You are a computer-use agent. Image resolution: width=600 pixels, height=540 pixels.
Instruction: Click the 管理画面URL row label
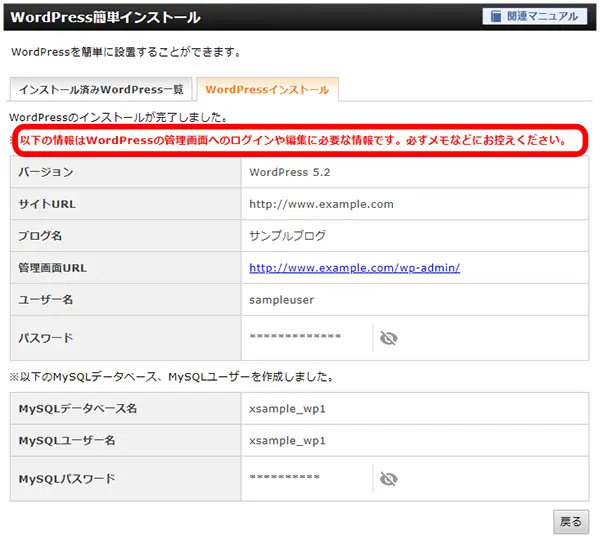[x=54, y=268]
